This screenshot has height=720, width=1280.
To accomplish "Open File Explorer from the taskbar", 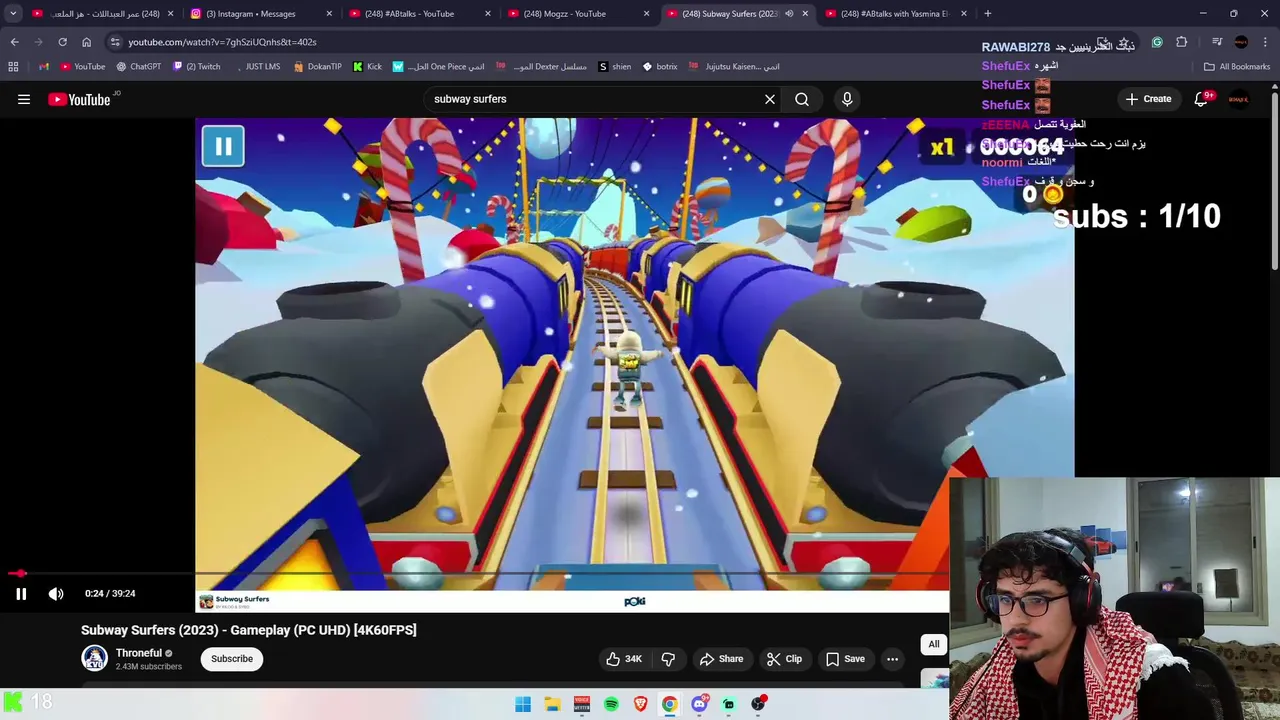I will pyautogui.click(x=552, y=704).
